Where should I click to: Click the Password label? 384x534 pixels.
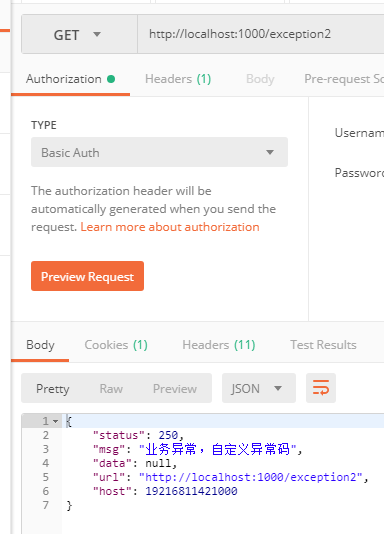tap(359, 173)
